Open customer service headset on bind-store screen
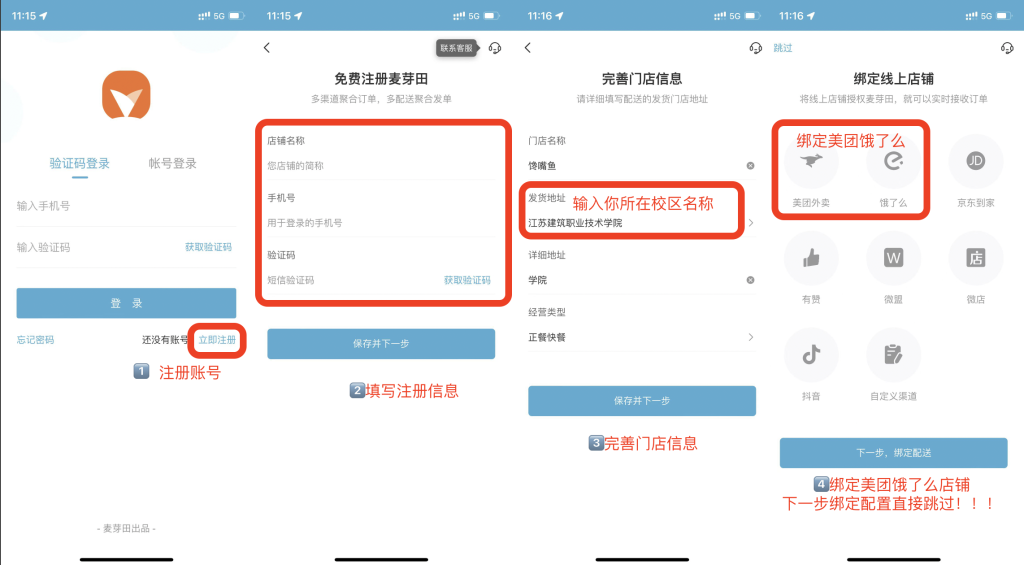The height and width of the screenshot is (565, 1024). click(x=1006, y=48)
